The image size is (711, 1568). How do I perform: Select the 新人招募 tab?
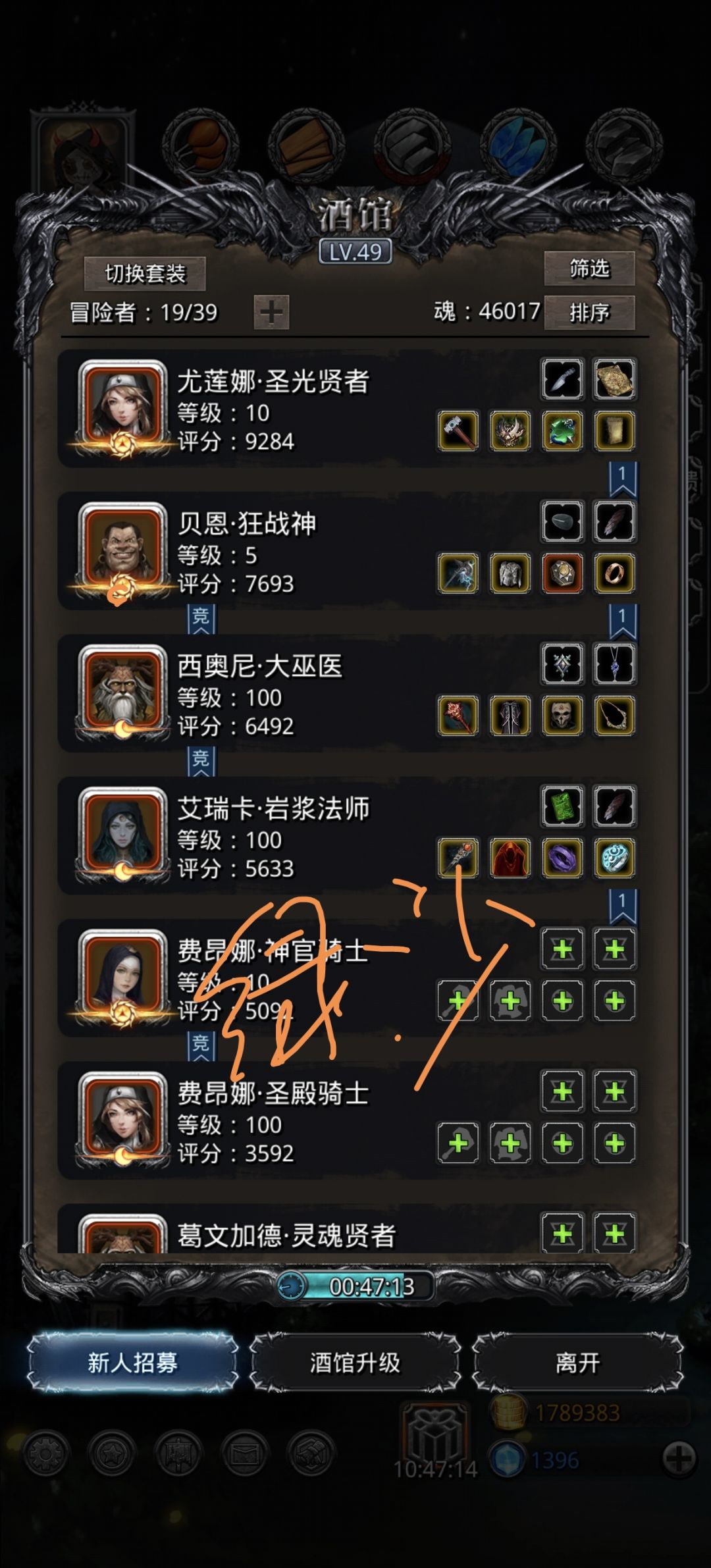133,1362
